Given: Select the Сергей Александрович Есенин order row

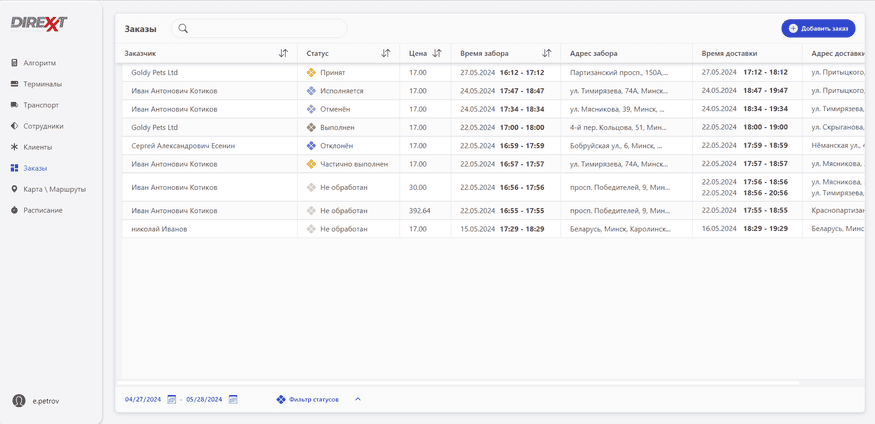Looking at the screenshot, I should 493,146.
